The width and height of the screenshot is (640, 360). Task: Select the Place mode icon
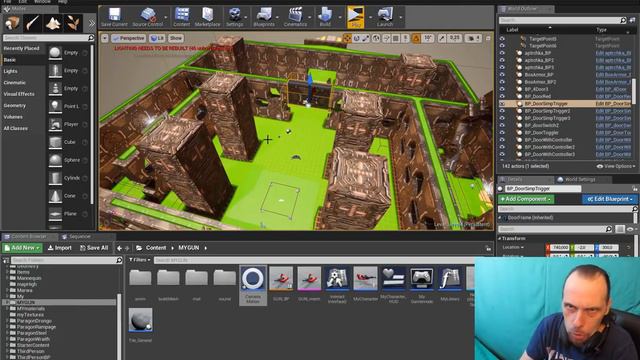tap(13, 23)
